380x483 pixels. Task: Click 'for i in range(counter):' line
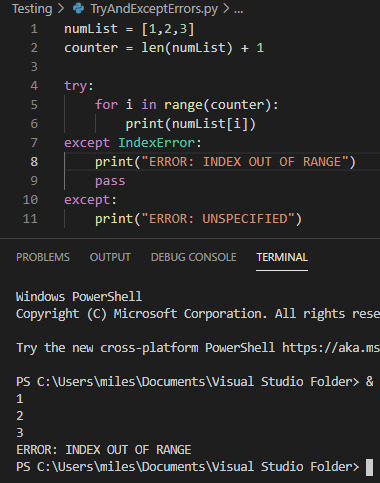tap(187, 105)
